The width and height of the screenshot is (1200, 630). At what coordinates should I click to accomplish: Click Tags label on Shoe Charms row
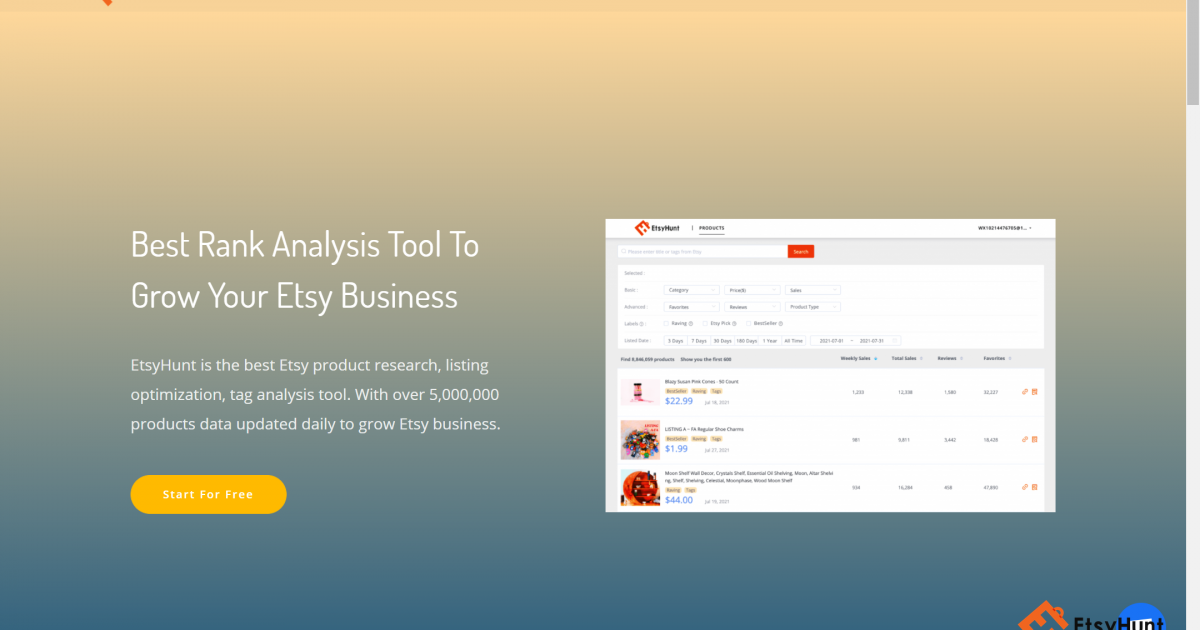pos(716,438)
